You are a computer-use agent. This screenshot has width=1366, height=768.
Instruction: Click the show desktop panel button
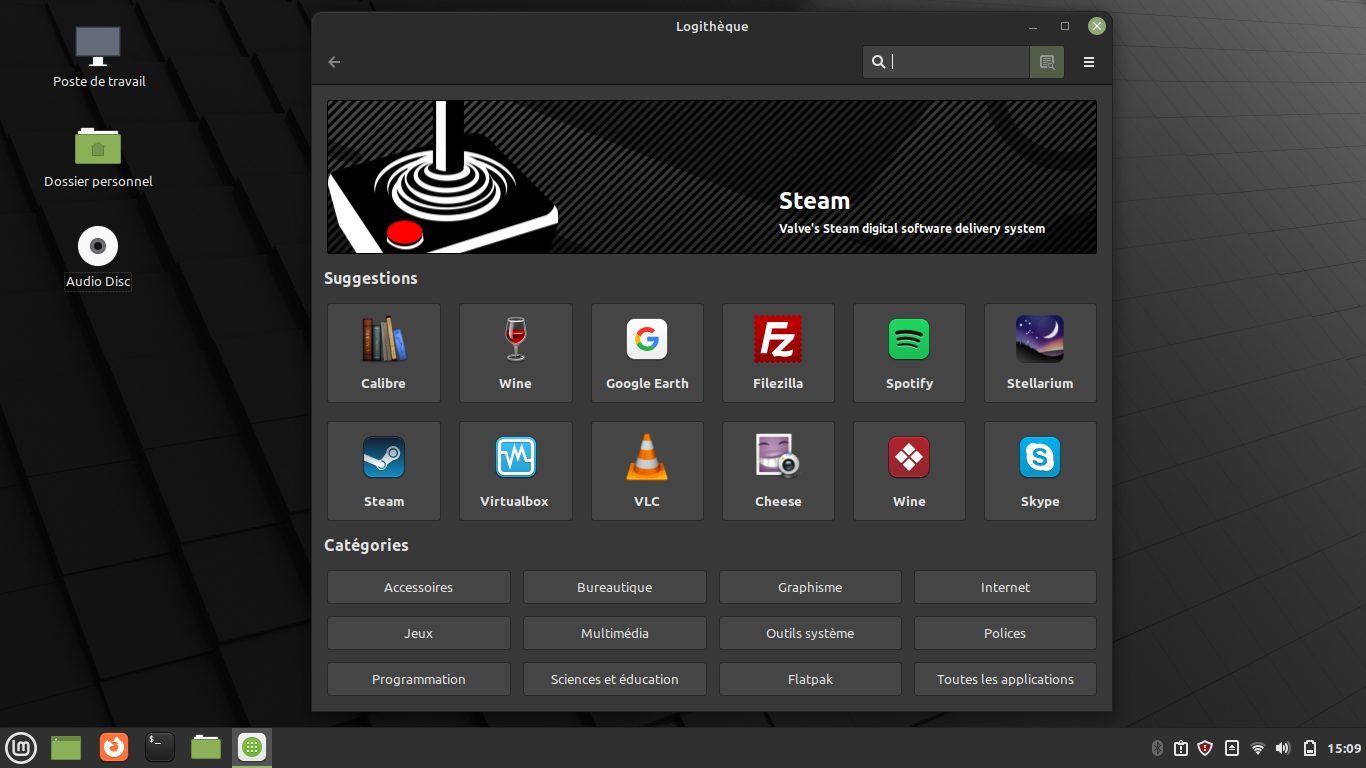[66, 747]
